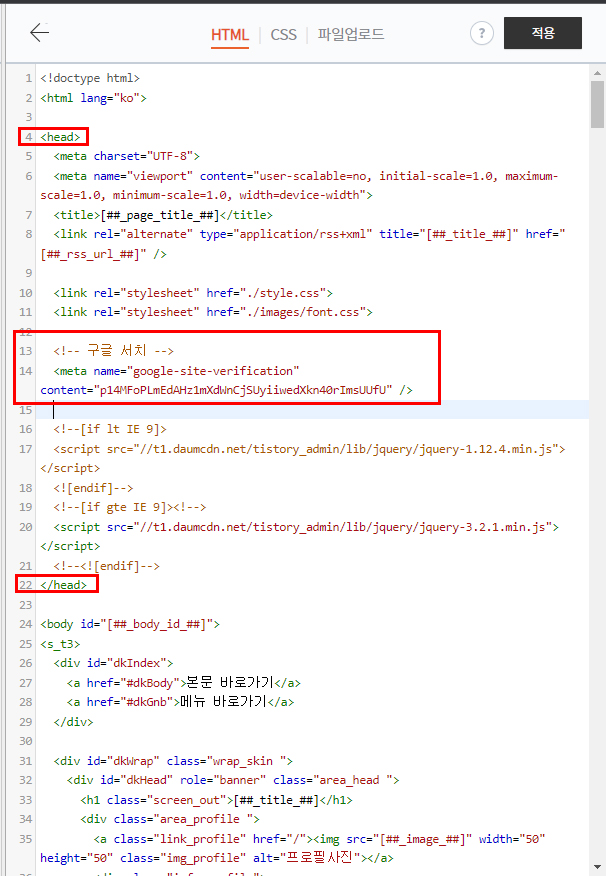Click the 구글 서치 comment line
This screenshot has height=876, width=606.
coord(114,351)
